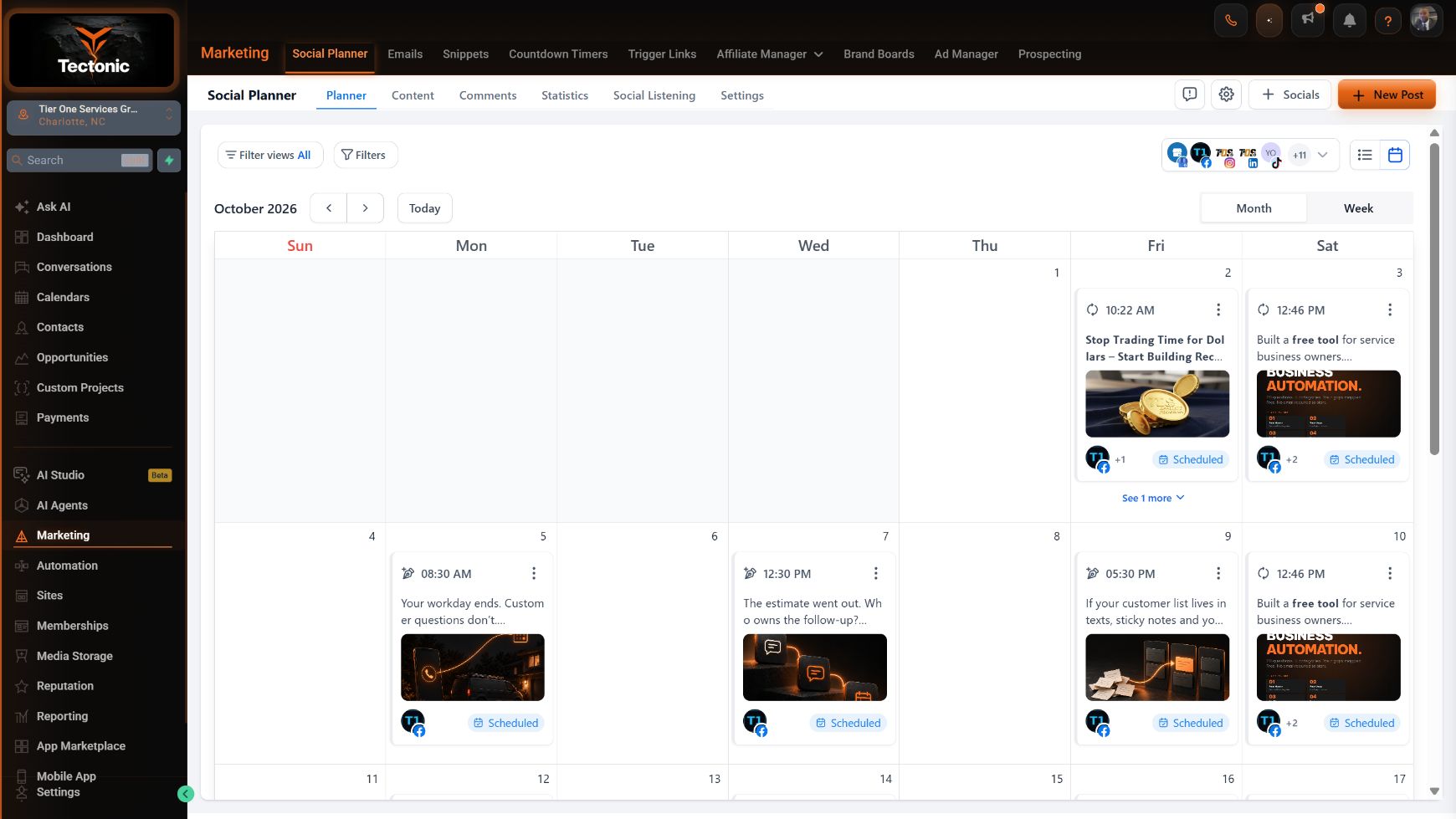Click the phone dialer icon
The height and width of the screenshot is (819, 1456).
1231,21
